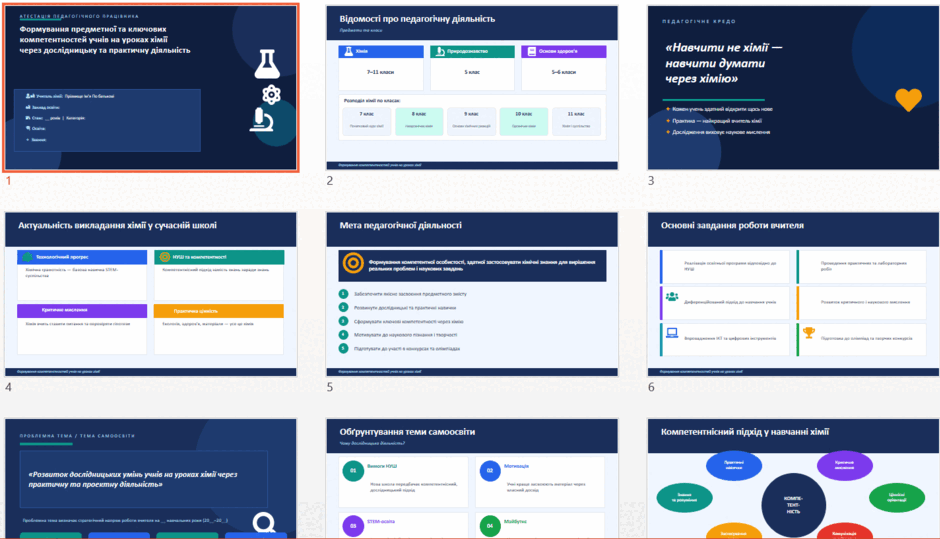Select the slide 7 self-education topic thumbnail

pyautogui.click(x=150, y=478)
